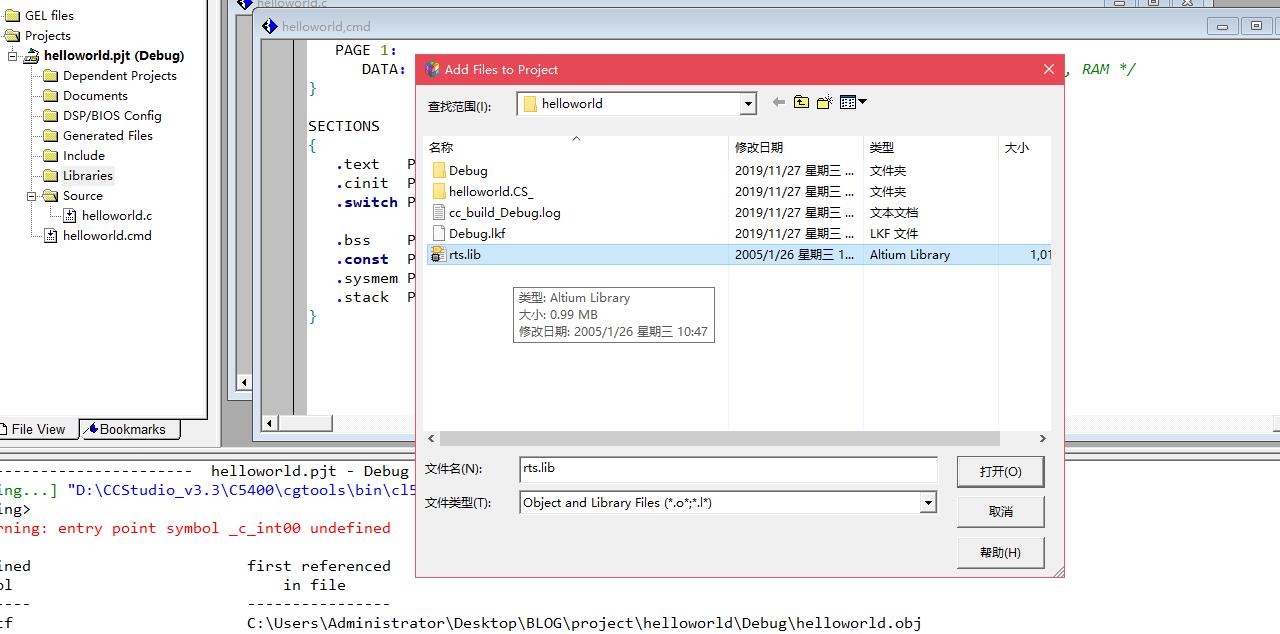
Task: Collapse the Source folder node
Action: tap(32, 196)
